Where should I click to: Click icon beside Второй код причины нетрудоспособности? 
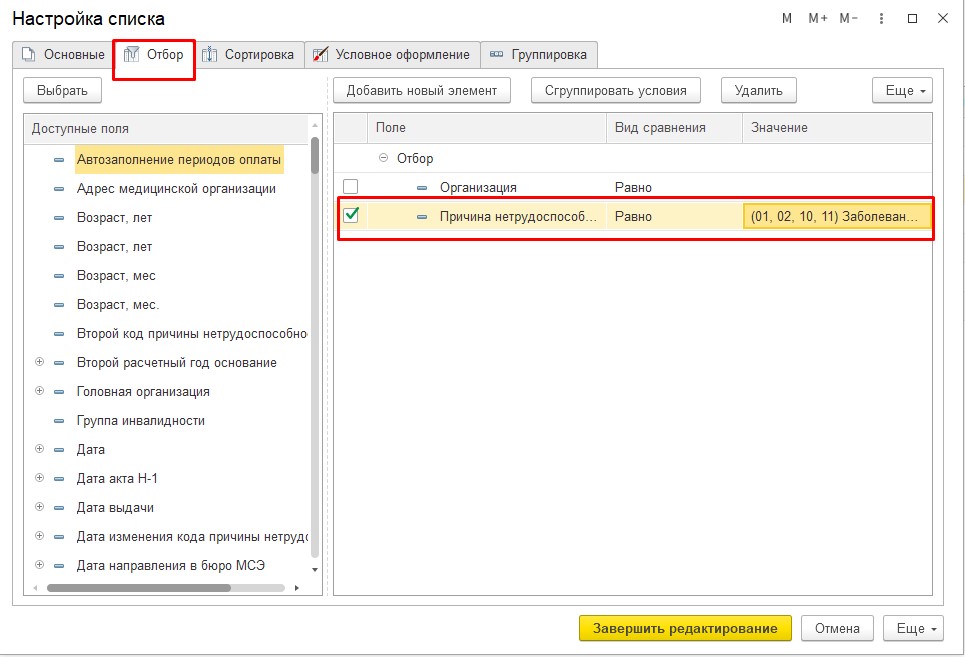point(59,334)
